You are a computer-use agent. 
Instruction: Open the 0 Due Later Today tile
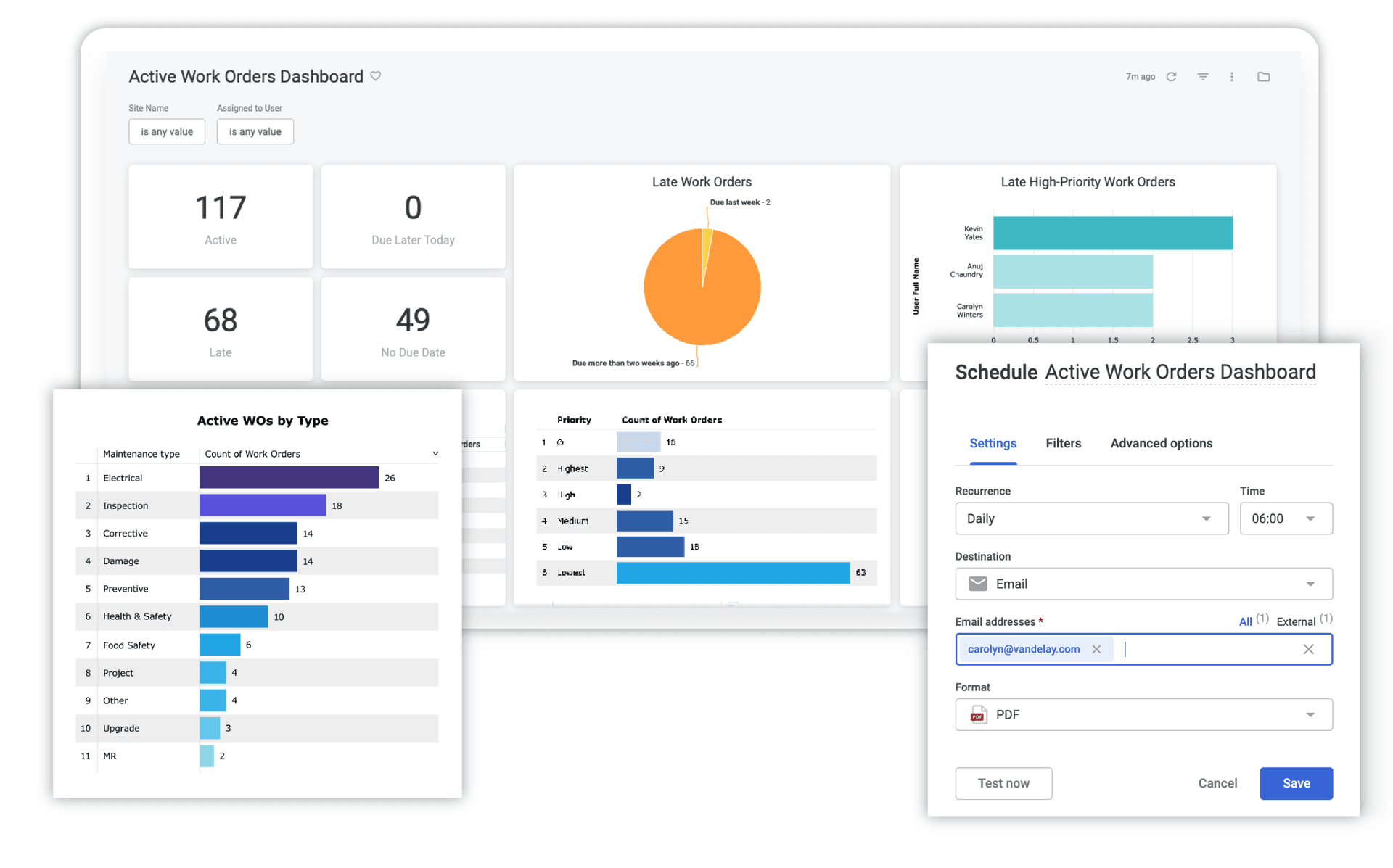tap(413, 217)
